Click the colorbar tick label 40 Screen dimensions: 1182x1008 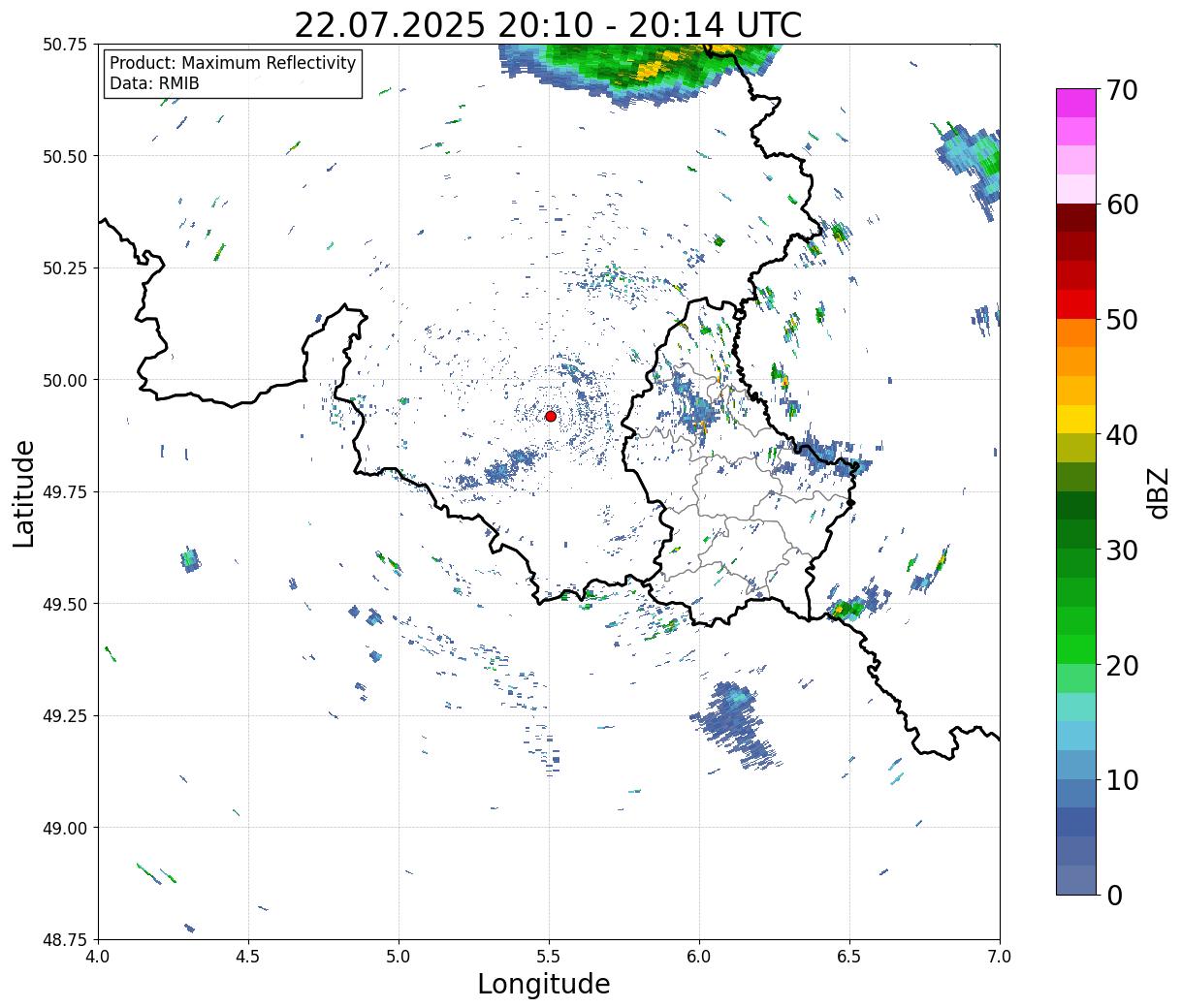point(1121,434)
